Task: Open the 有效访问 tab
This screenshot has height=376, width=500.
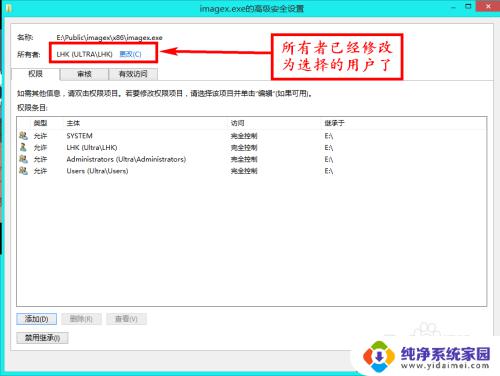Action: point(133,74)
